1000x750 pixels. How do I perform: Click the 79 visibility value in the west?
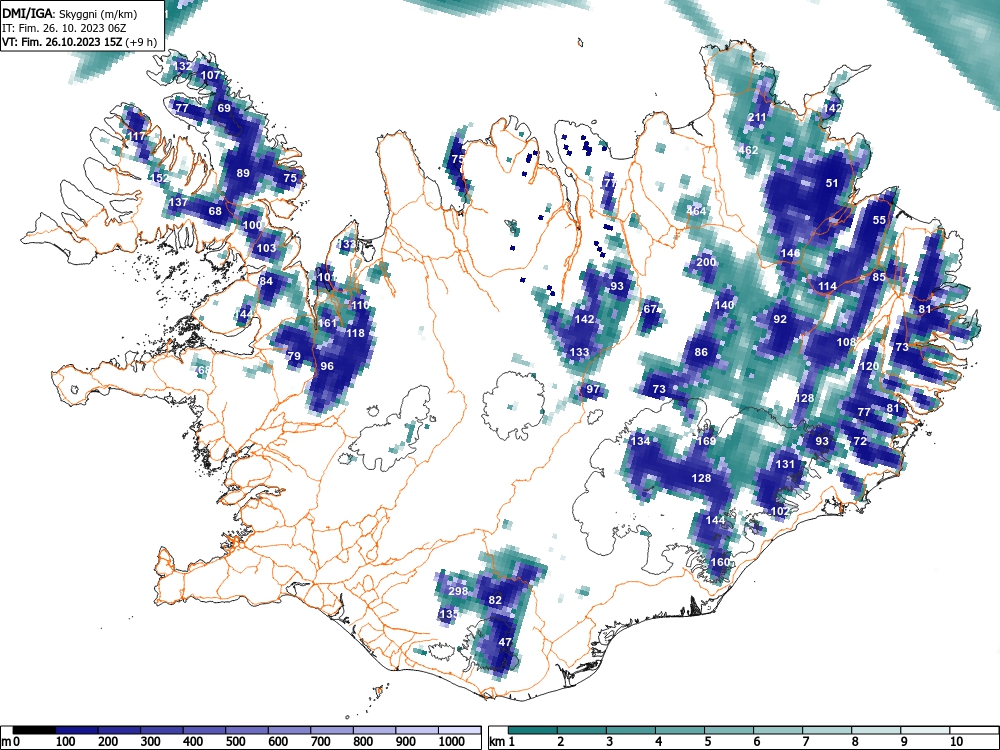(x=293, y=356)
